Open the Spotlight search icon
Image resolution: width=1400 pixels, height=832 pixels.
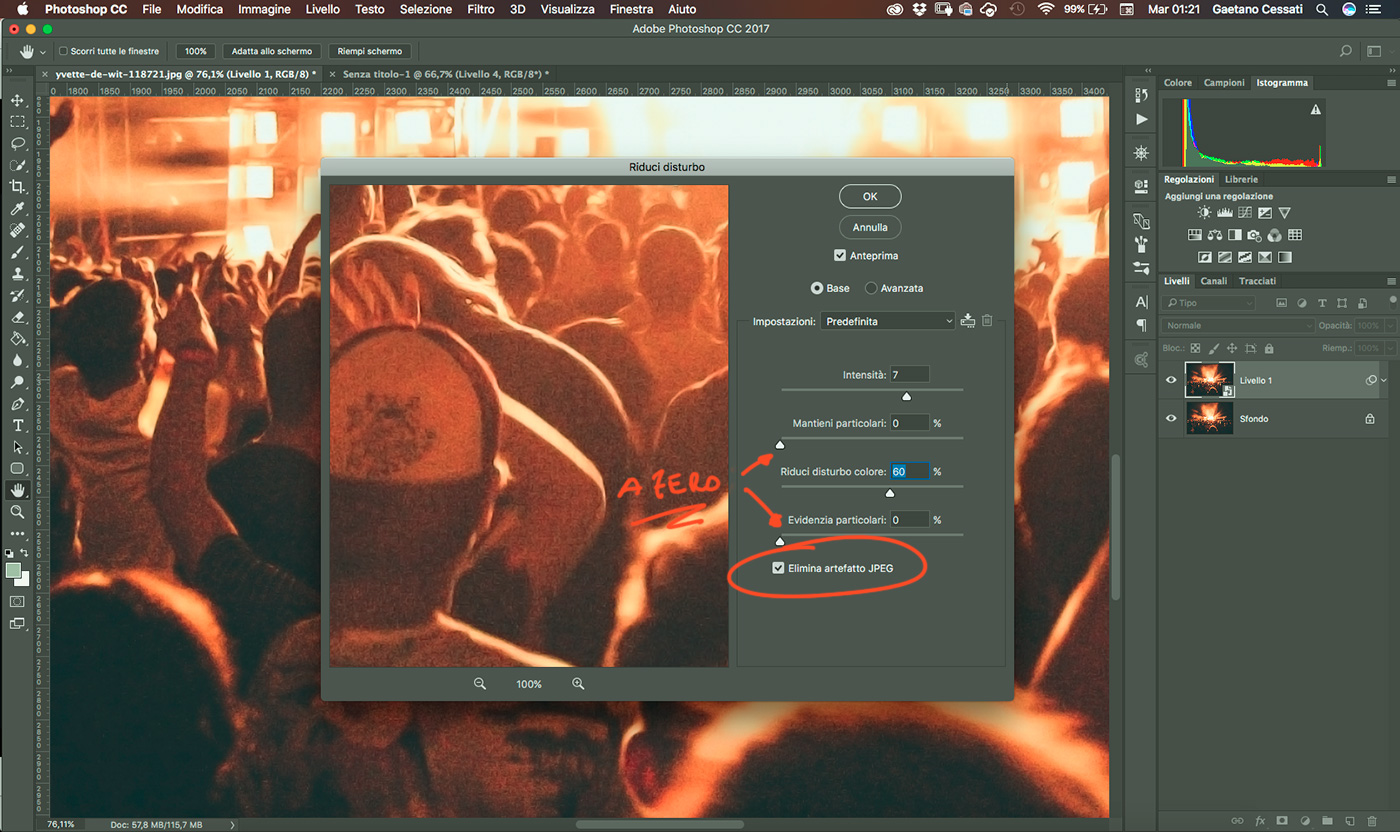tap(1323, 9)
